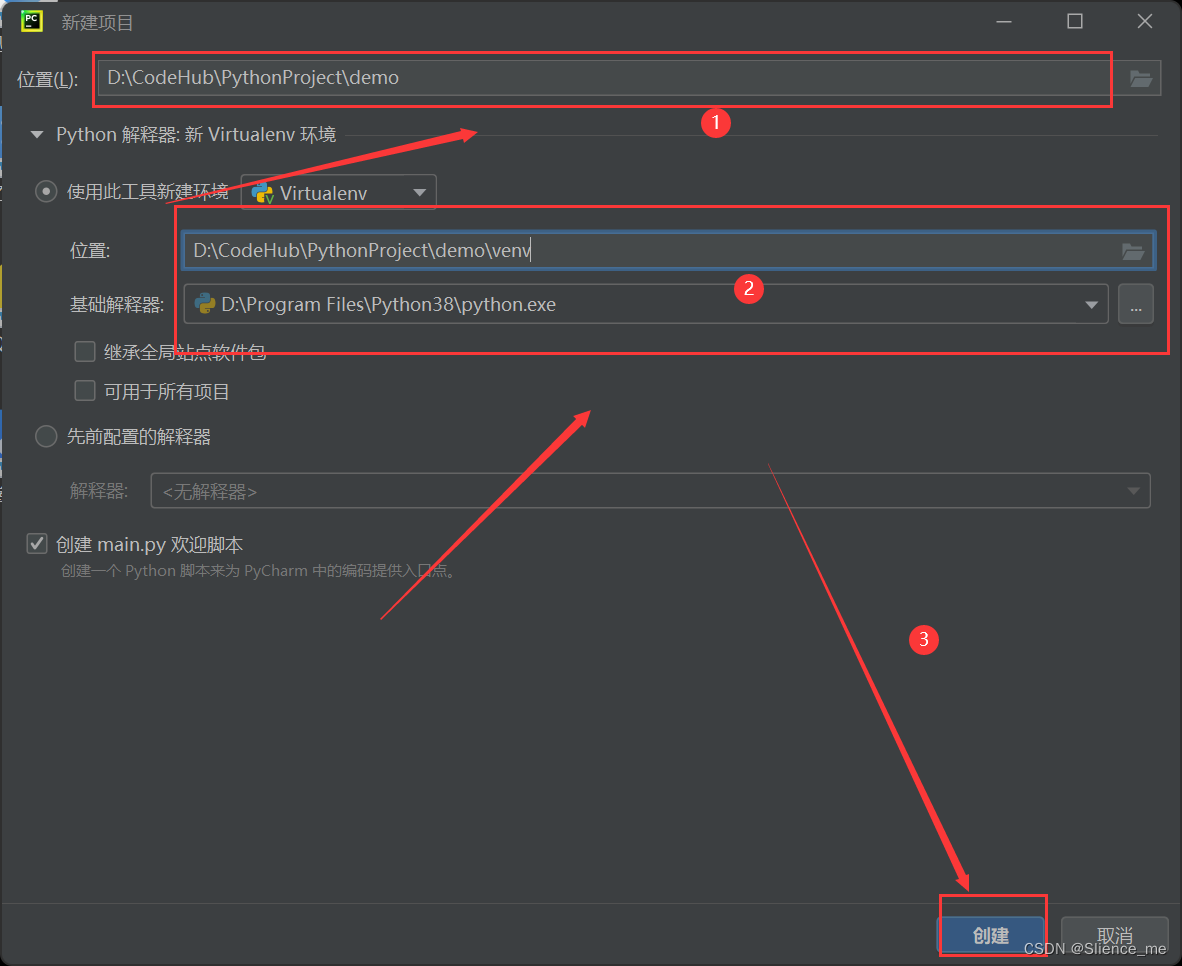Click project location field with demo path

point(605,78)
